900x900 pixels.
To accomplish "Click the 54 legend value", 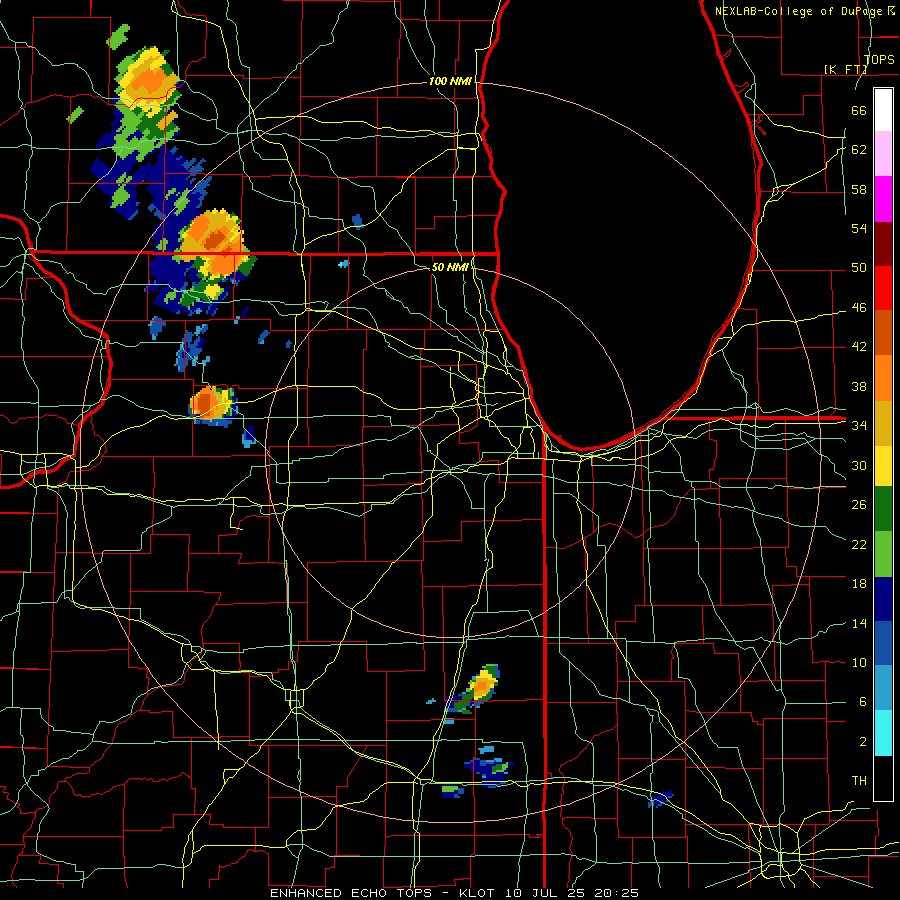I will click(859, 228).
